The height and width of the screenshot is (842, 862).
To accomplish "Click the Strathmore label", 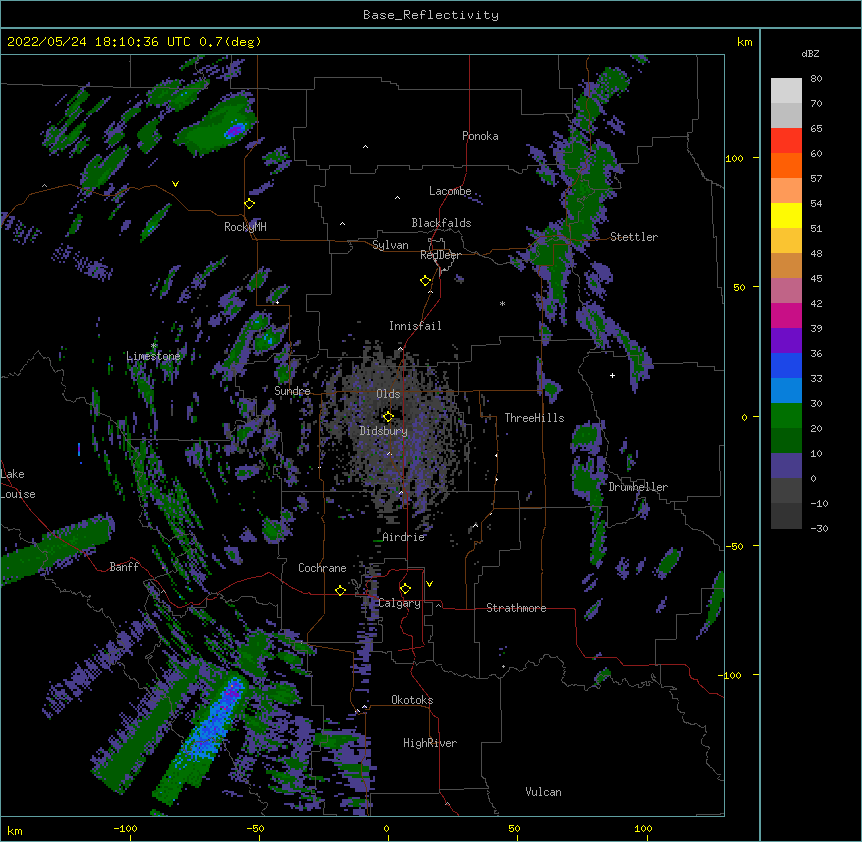I will (516, 608).
